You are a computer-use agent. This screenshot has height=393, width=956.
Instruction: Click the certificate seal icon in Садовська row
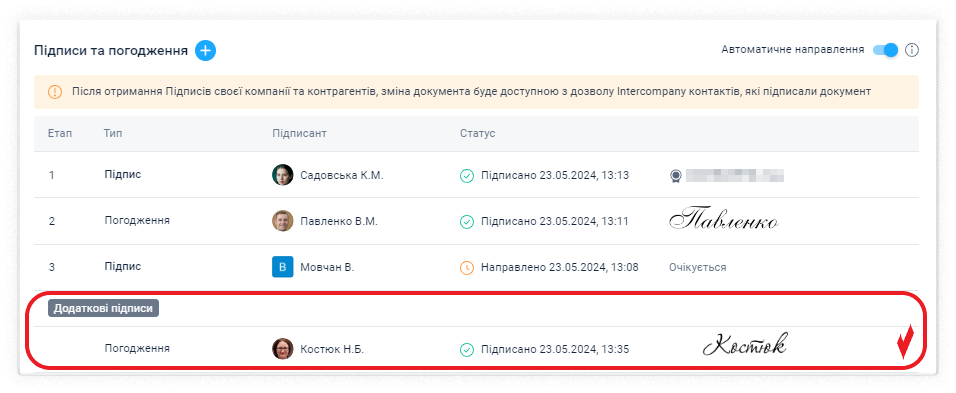click(675, 176)
